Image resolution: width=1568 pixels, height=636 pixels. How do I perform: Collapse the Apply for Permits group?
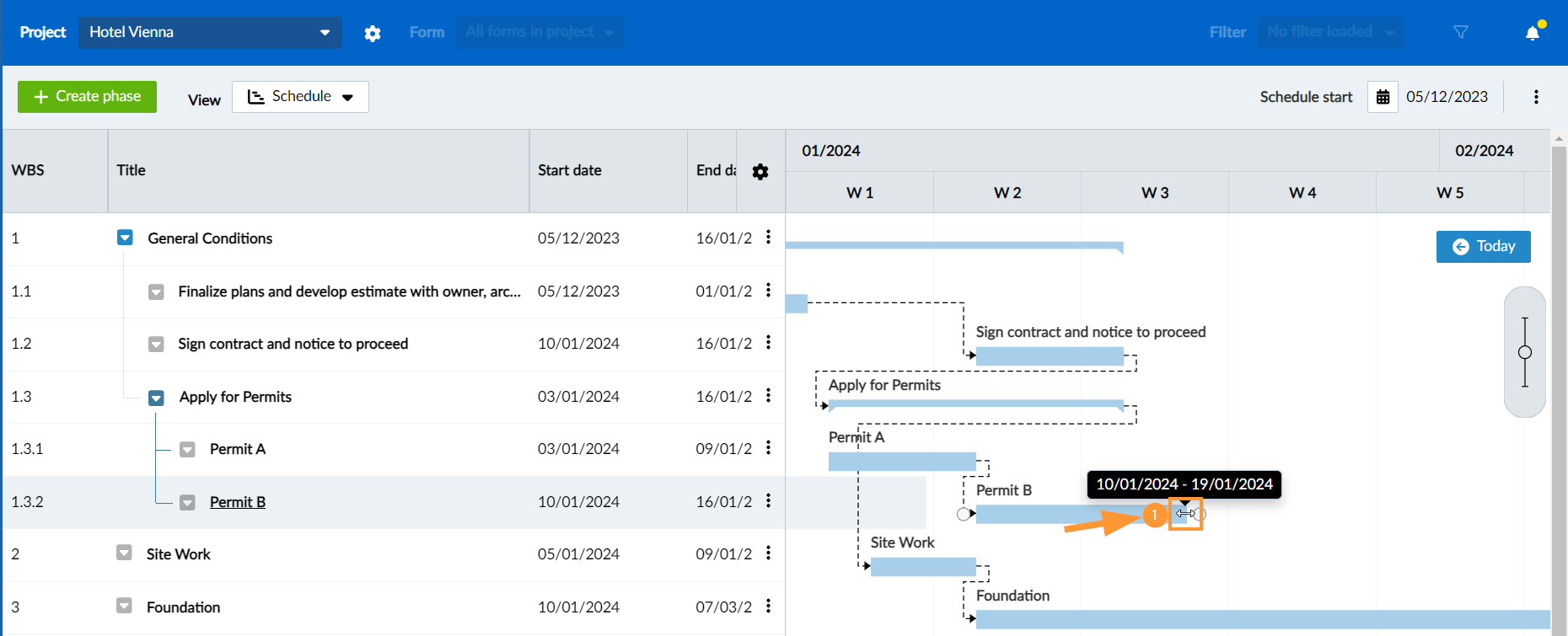tap(156, 398)
